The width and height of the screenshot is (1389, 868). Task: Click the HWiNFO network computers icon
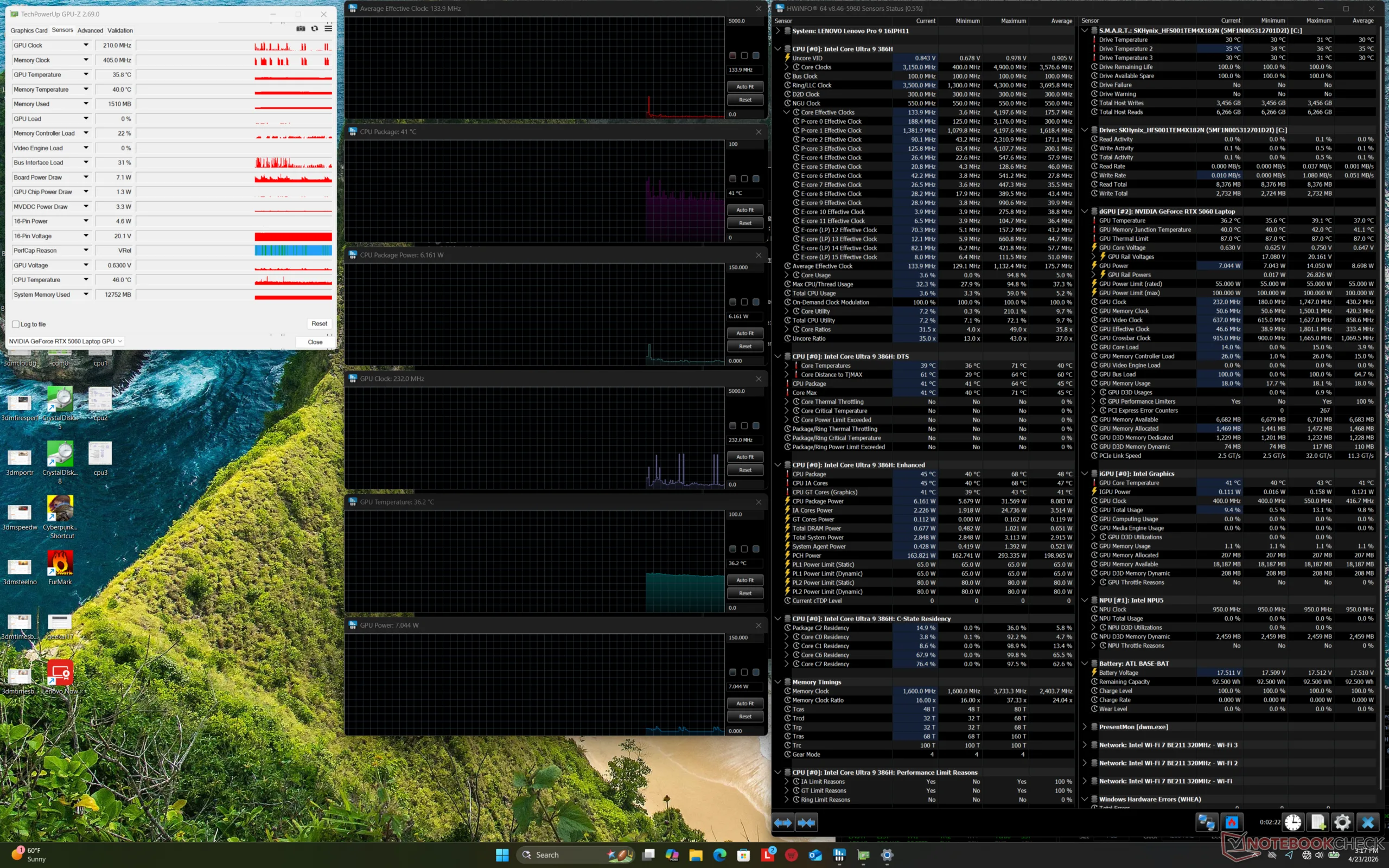1206,822
